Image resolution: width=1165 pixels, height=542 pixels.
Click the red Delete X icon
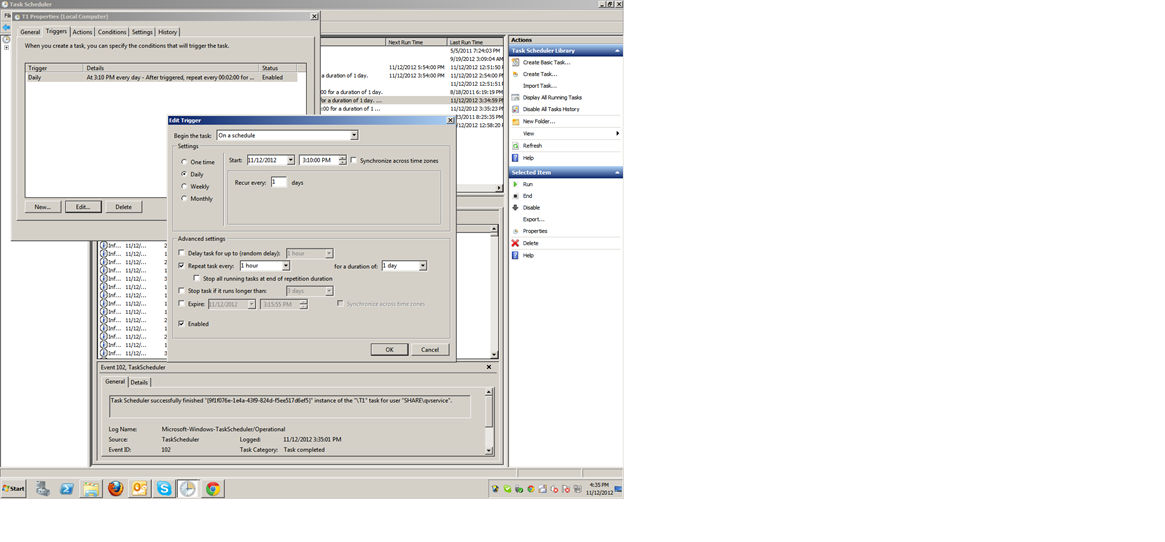tap(516, 243)
